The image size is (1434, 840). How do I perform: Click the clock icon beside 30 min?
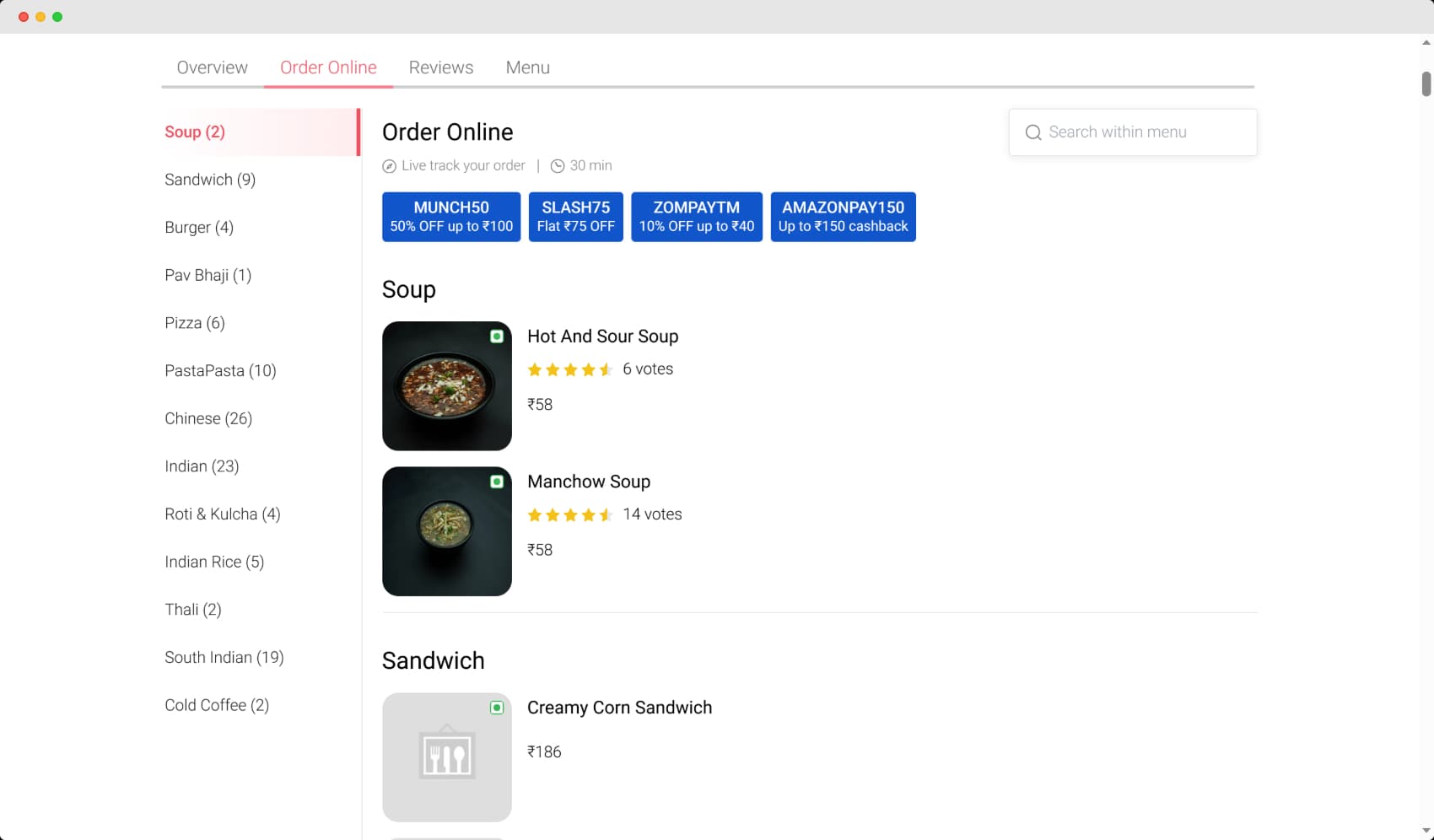558,166
